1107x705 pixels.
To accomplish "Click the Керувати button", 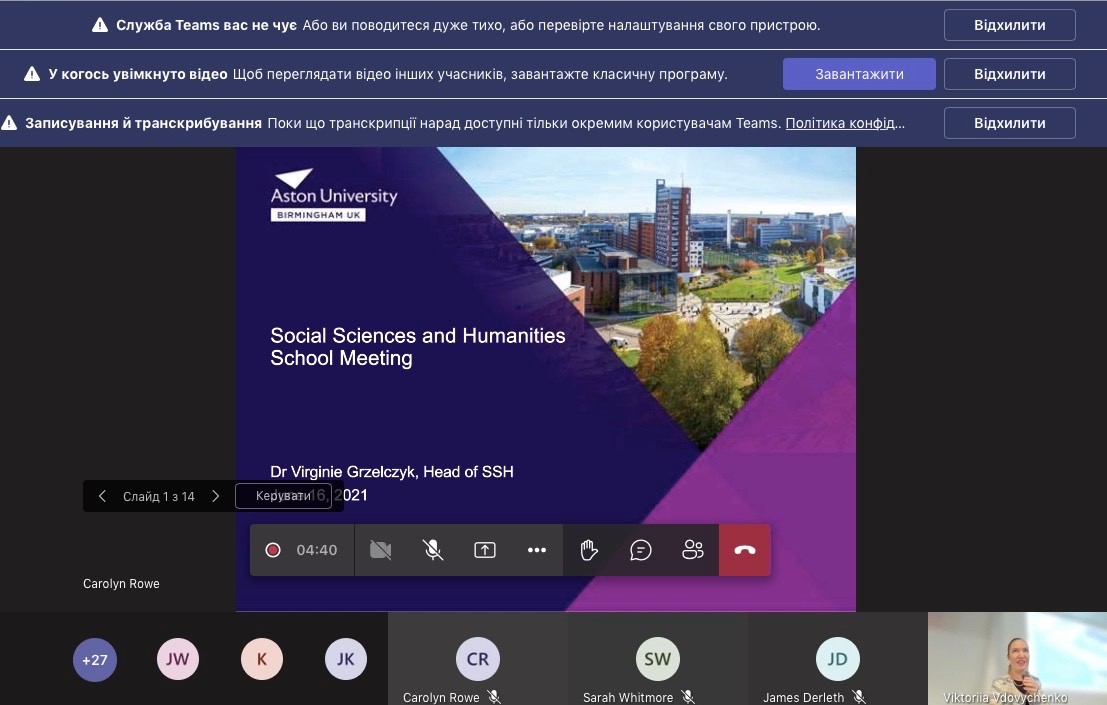I will click(x=283, y=496).
